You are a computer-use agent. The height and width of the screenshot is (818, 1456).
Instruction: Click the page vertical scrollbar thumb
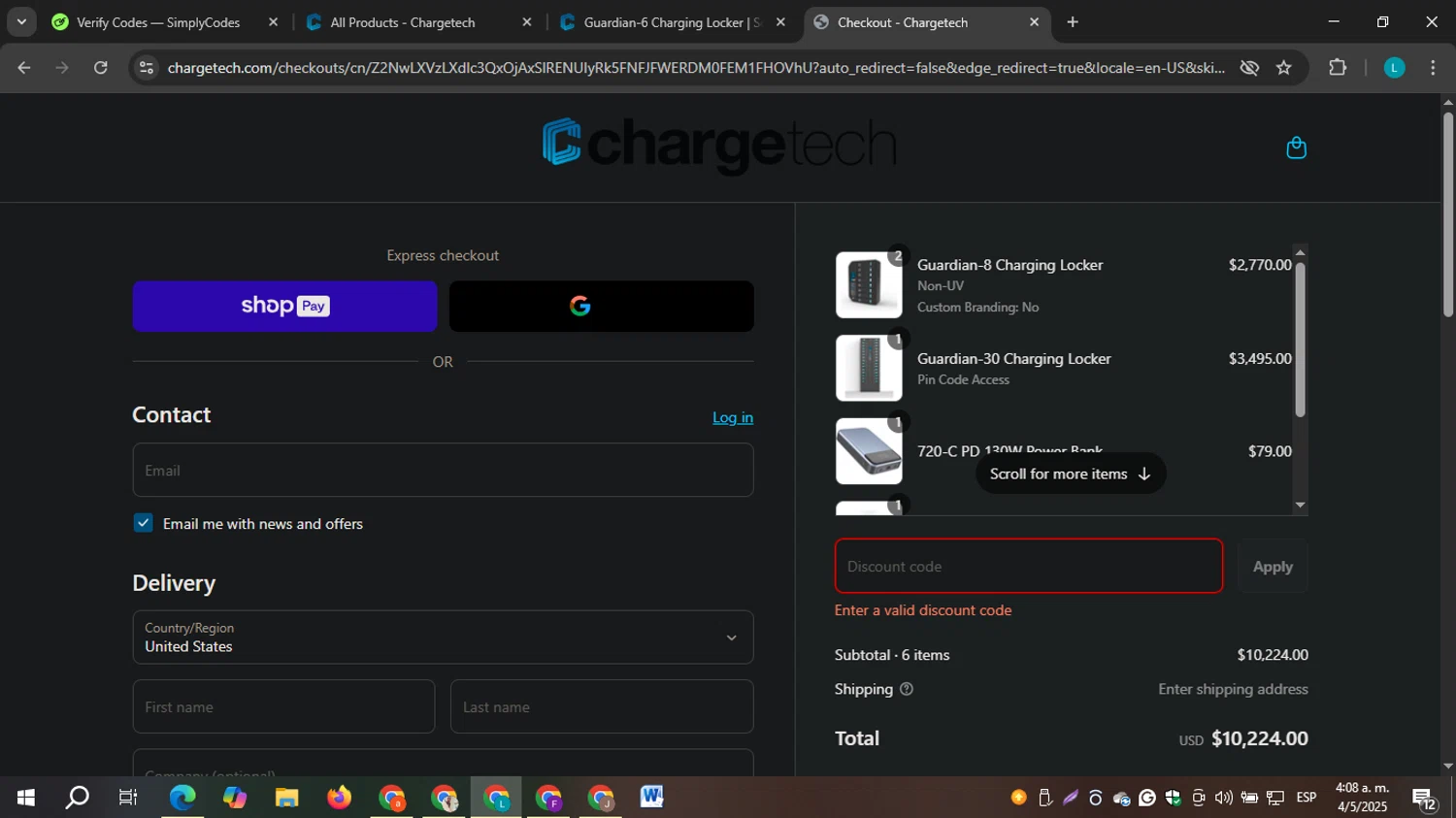click(x=1448, y=213)
